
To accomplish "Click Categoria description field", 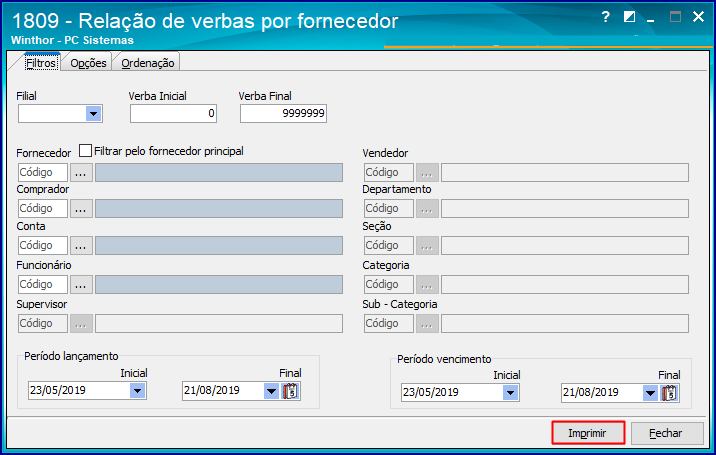I will [565, 285].
